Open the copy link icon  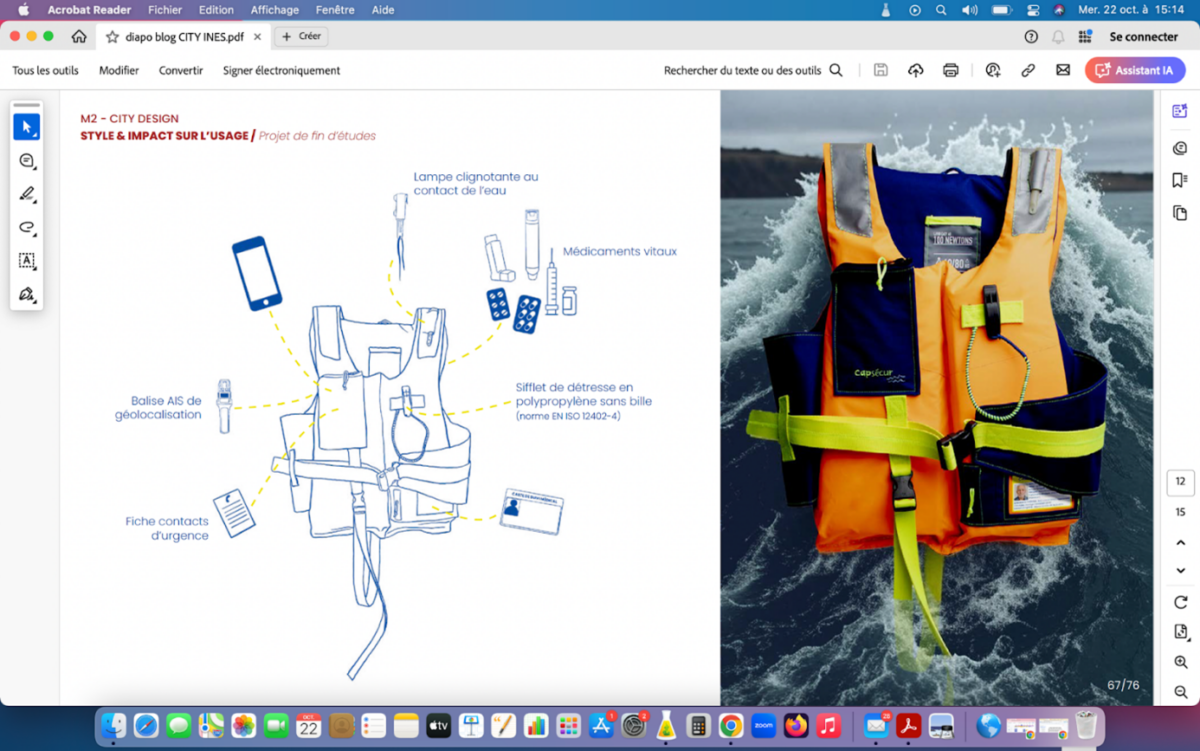pos(1027,71)
